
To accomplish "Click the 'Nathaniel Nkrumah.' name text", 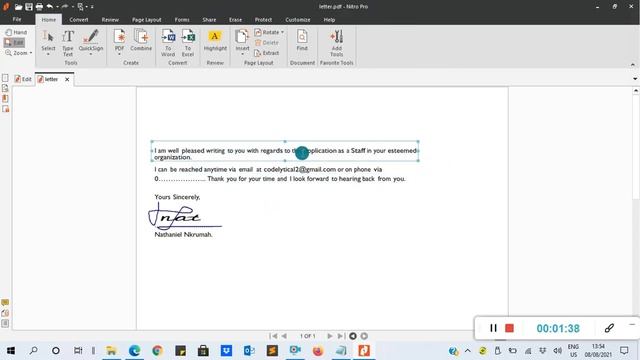I will [183, 235].
